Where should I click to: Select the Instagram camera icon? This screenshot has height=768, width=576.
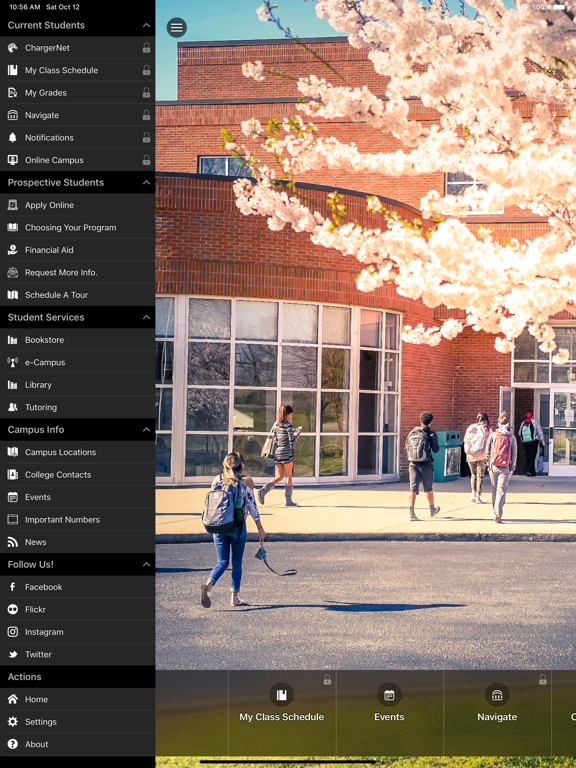[x=13, y=632]
